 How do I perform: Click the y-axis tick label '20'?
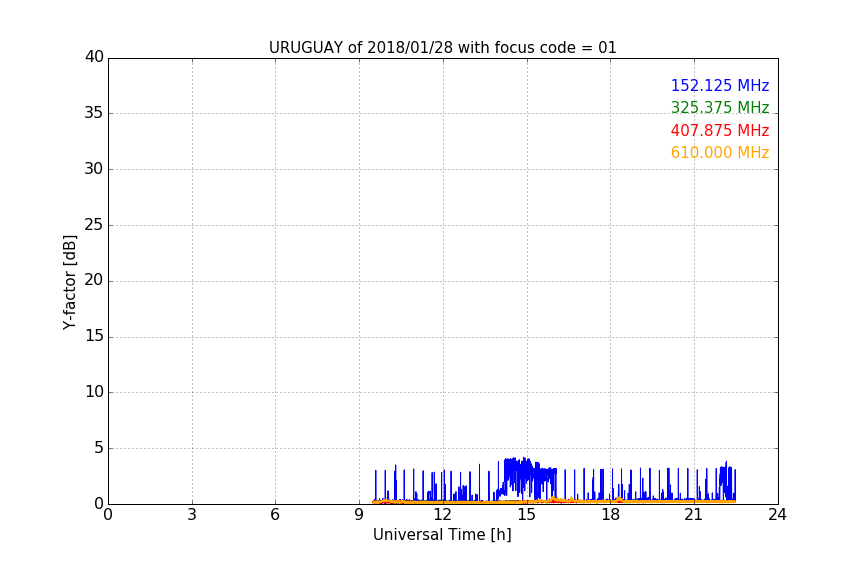[94, 280]
